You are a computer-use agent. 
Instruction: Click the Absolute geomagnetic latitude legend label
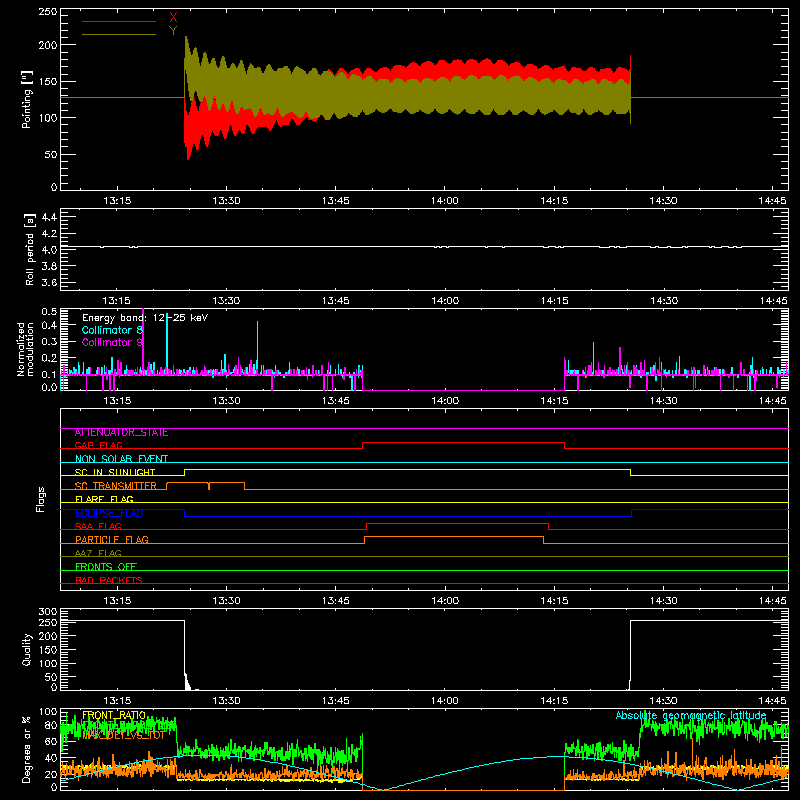(691, 715)
